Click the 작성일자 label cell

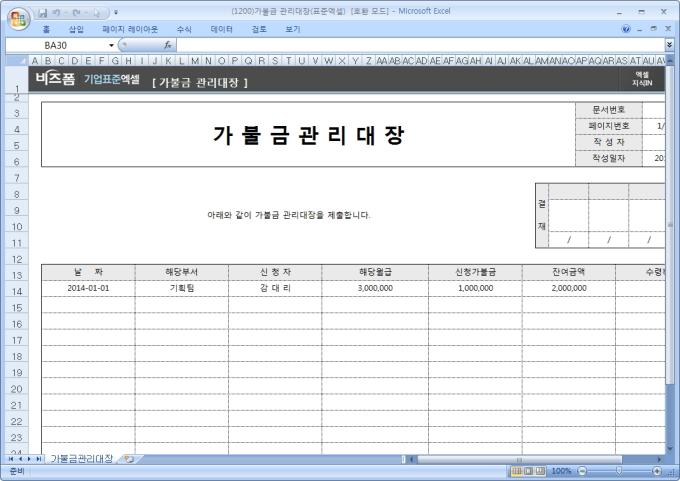(609, 158)
